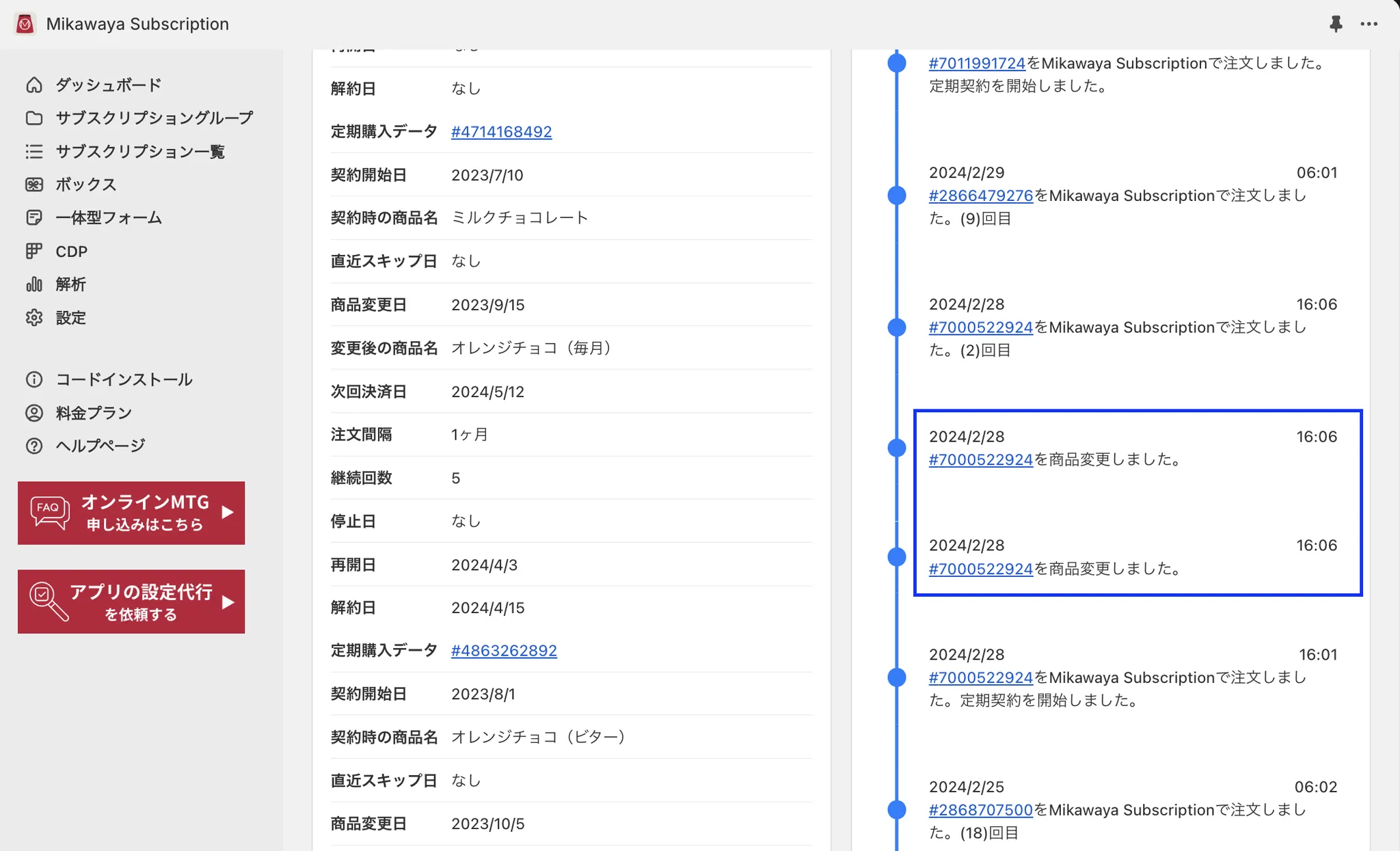The image size is (1400, 851).
Task: Click the app setup service banner
Action: (131, 602)
